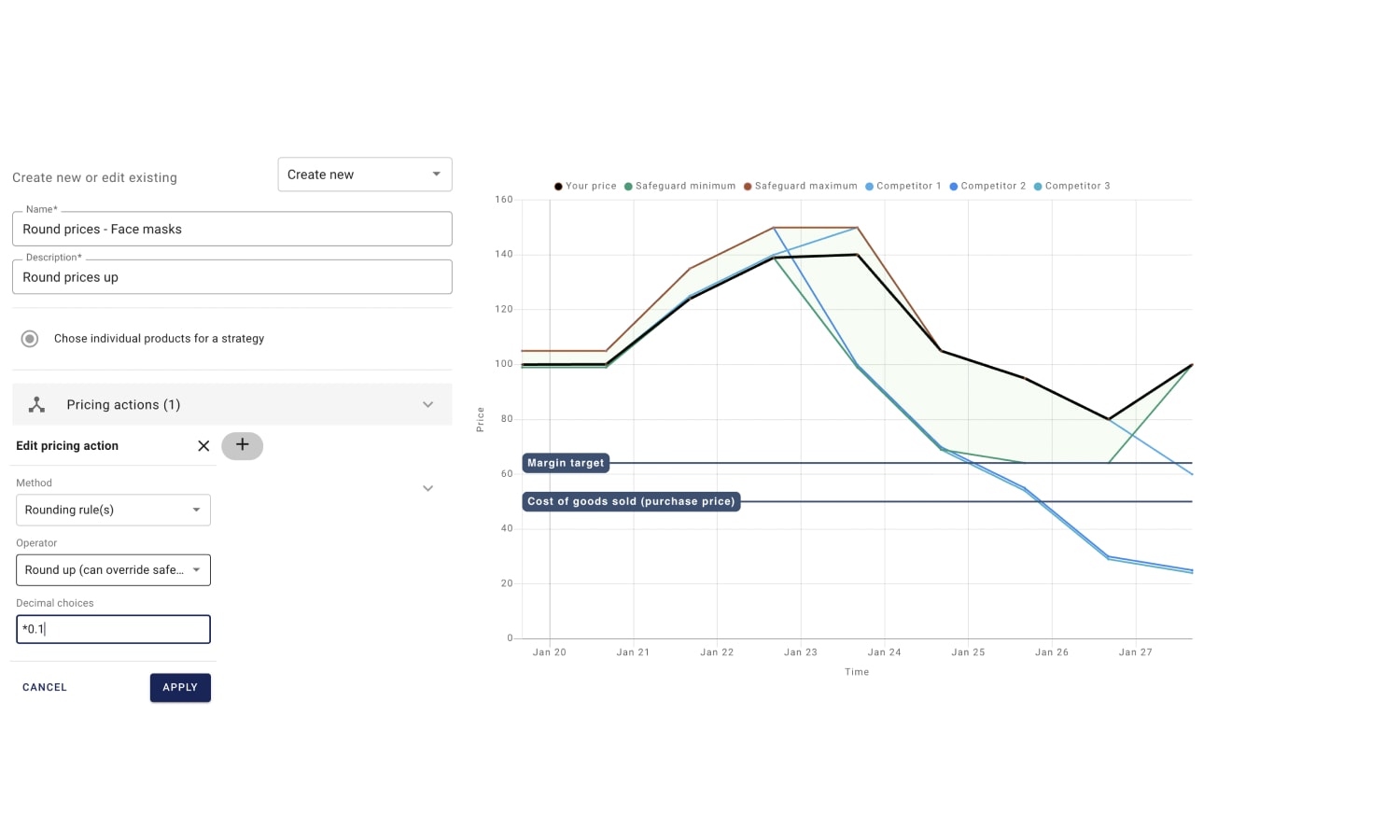The width and height of the screenshot is (1400, 840).
Task: Toggle Your price legend marker
Action: click(558, 187)
